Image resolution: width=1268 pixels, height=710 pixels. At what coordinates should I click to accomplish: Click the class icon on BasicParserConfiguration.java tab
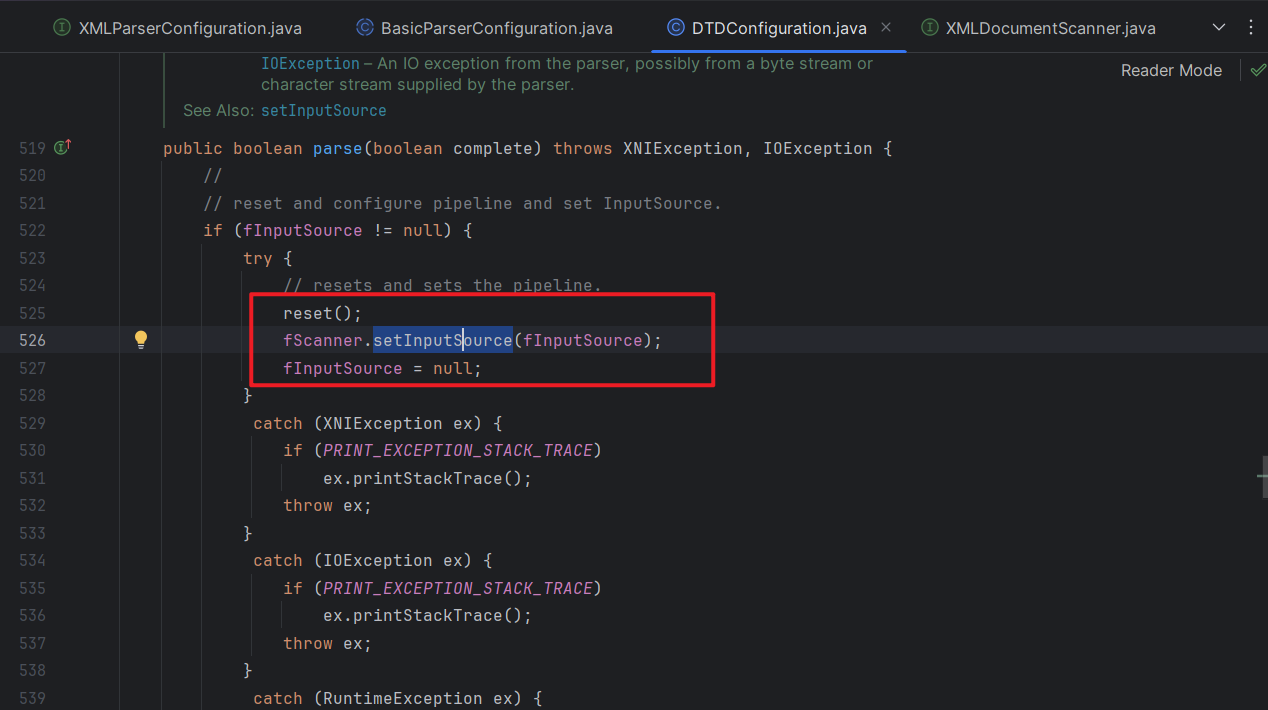click(364, 28)
